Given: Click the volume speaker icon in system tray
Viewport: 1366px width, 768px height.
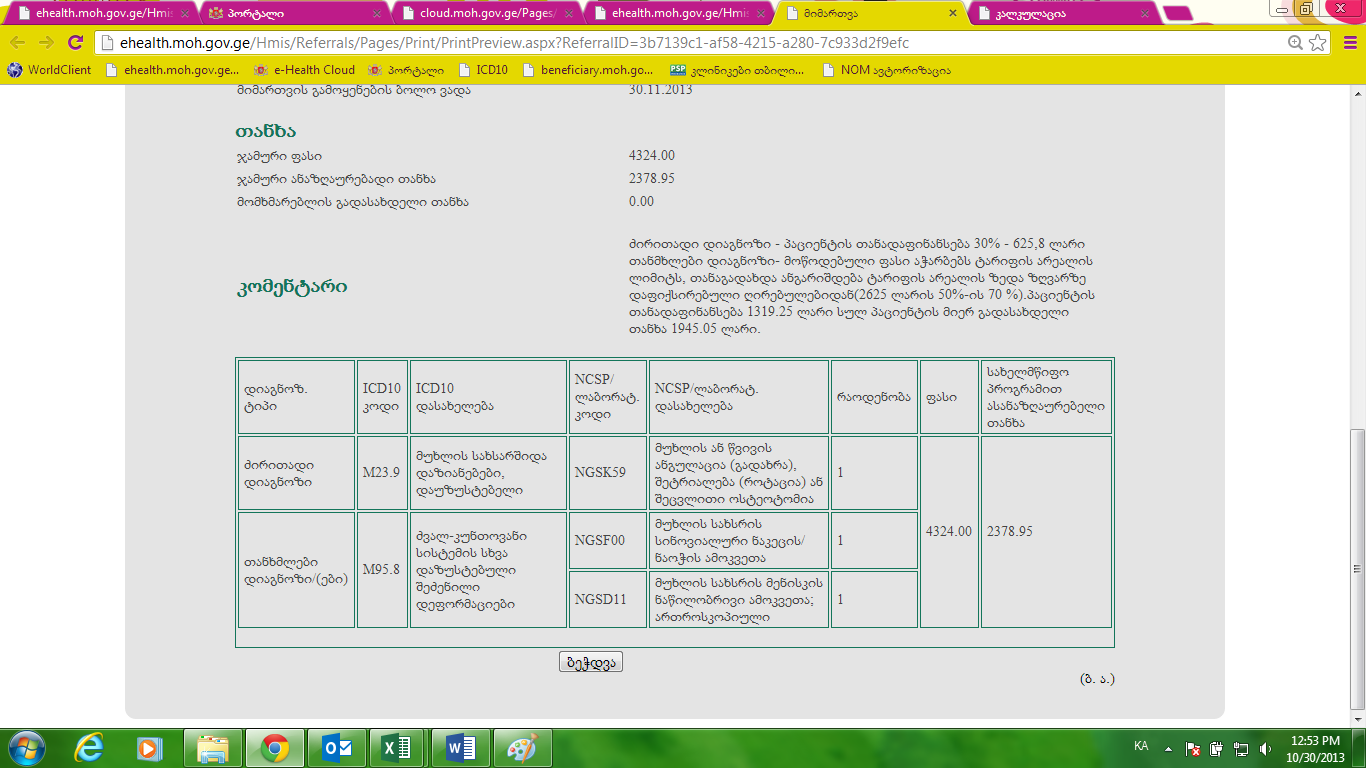Looking at the screenshot, I should [1265, 748].
